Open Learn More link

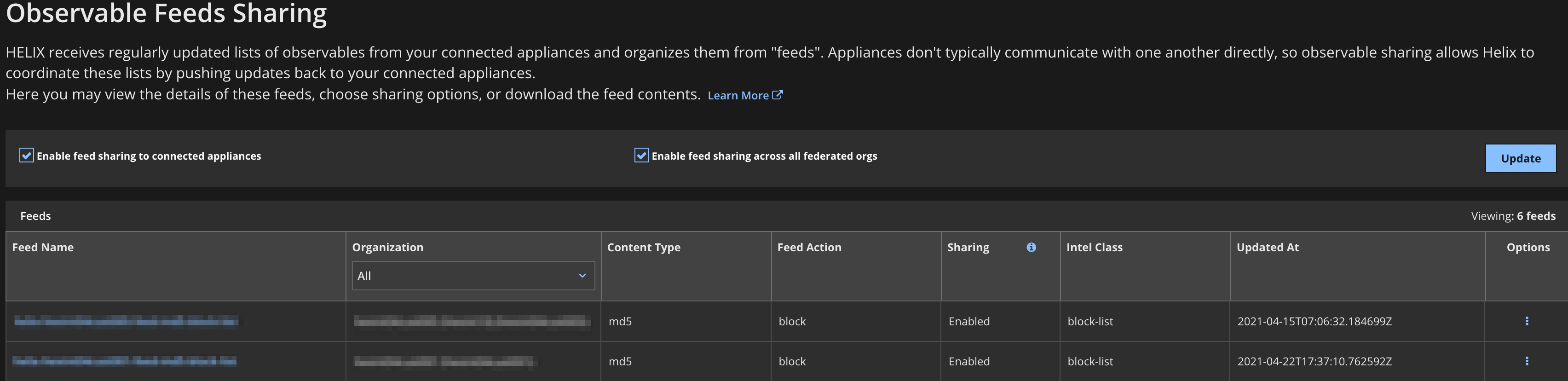745,96
